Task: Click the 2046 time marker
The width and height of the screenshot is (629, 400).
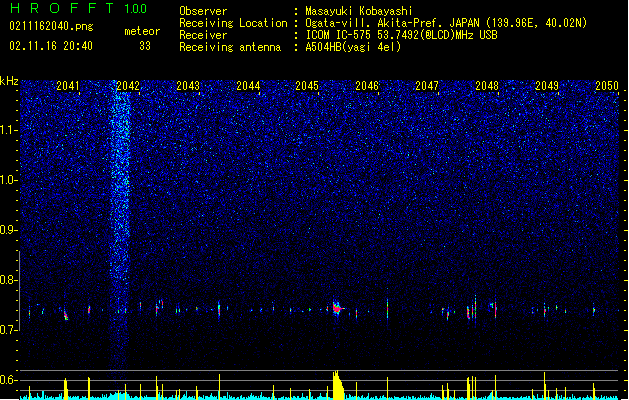Action: point(367,86)
